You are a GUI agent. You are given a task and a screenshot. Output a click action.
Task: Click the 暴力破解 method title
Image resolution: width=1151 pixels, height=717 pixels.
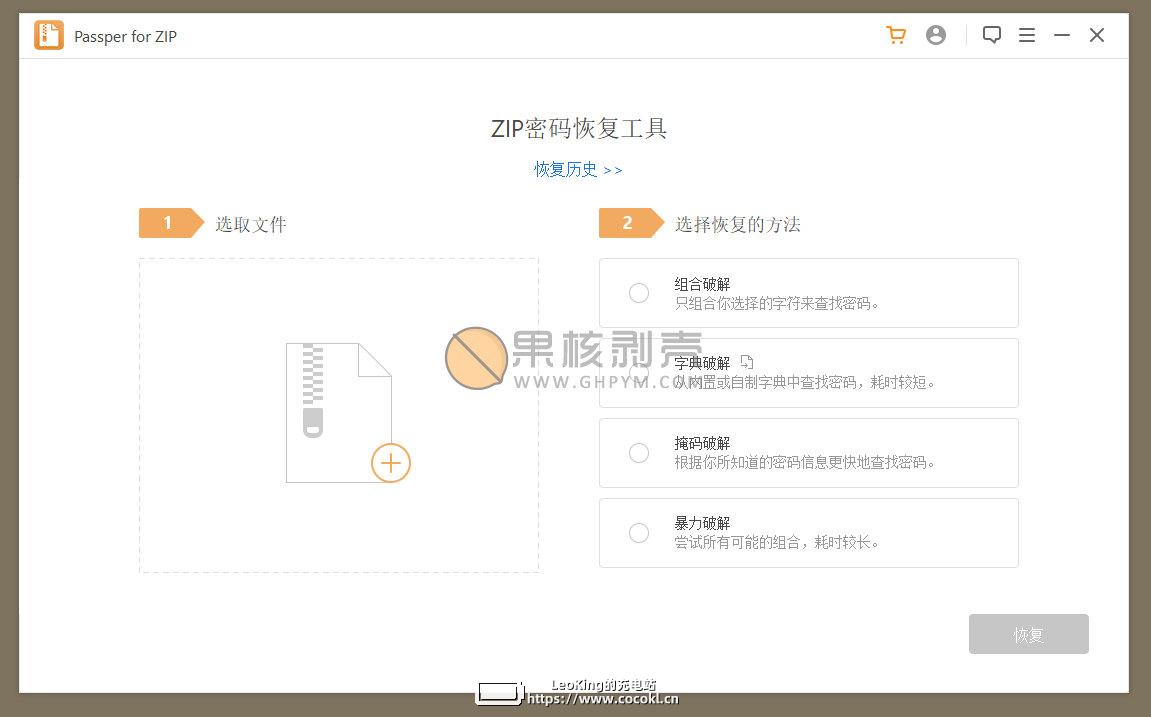tap(702, 523)
